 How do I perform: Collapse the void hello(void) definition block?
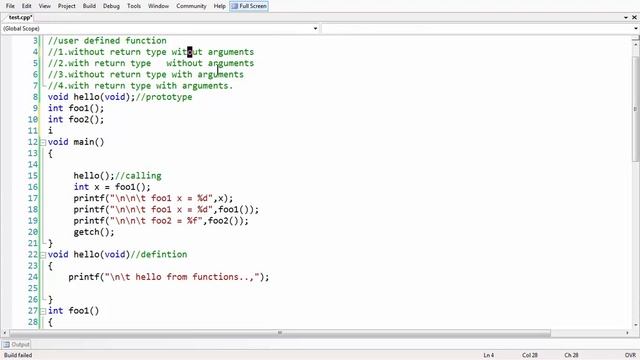click(43, 255)
